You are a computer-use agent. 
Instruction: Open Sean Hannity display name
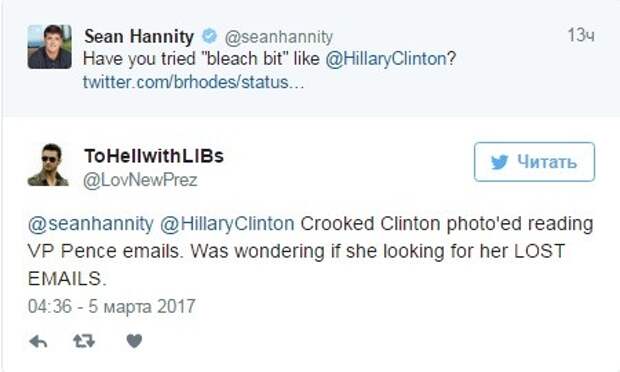[x=139, y=36]
